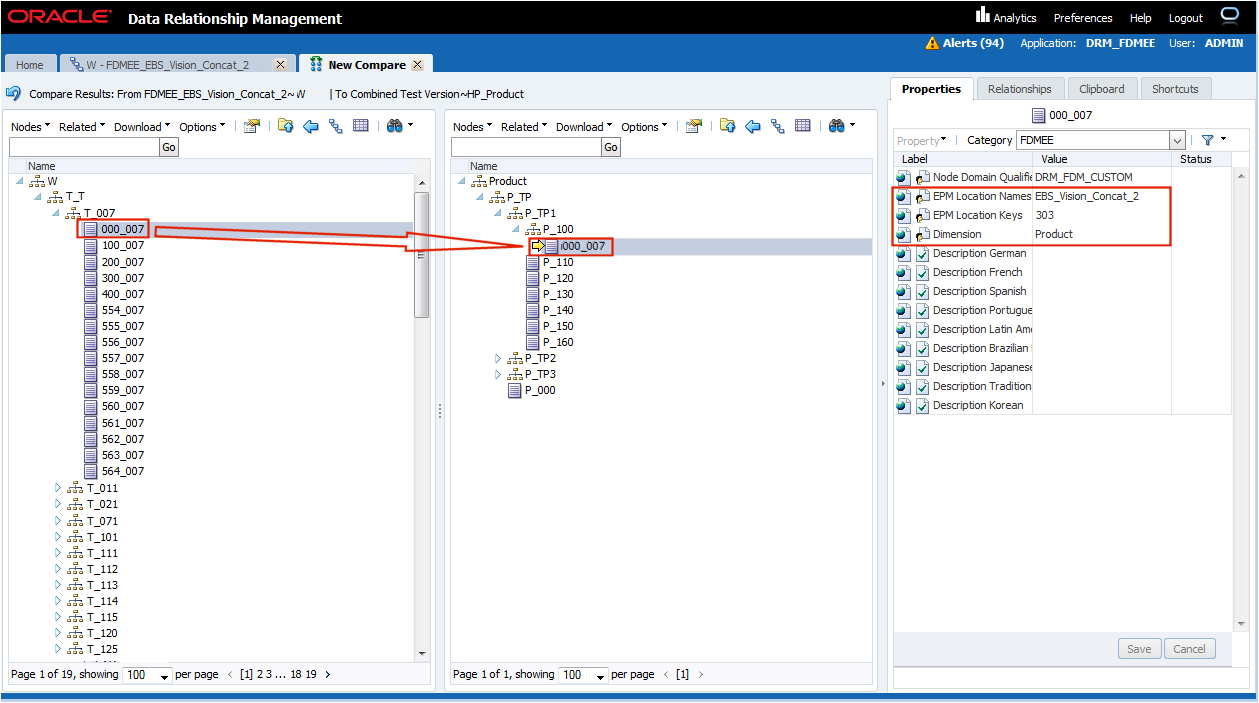Click the folder-up icon in left pane toolbar
The image size is (1259, 703).
pyautogui.click(x=286, y=126)
